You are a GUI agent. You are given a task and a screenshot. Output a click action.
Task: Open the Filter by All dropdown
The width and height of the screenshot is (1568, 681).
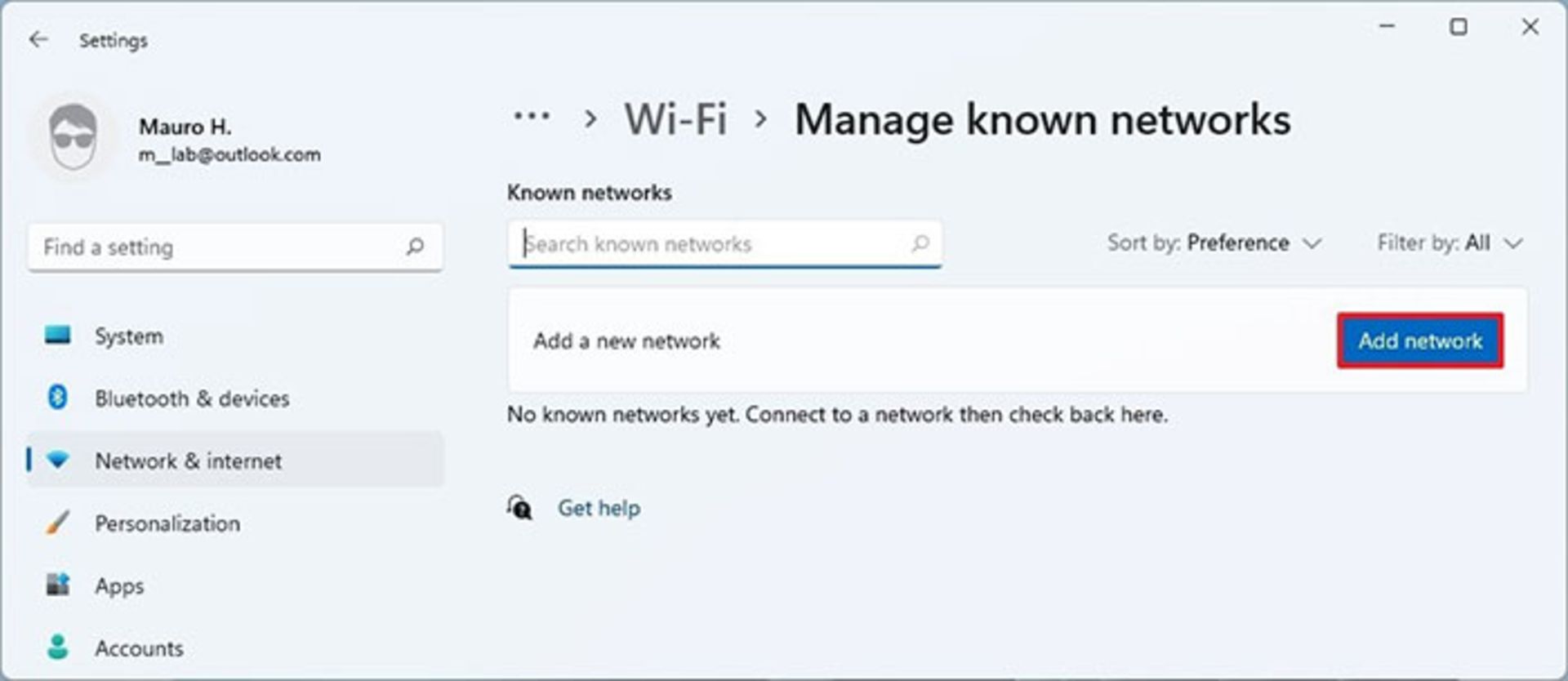(x=1449, y=243)
